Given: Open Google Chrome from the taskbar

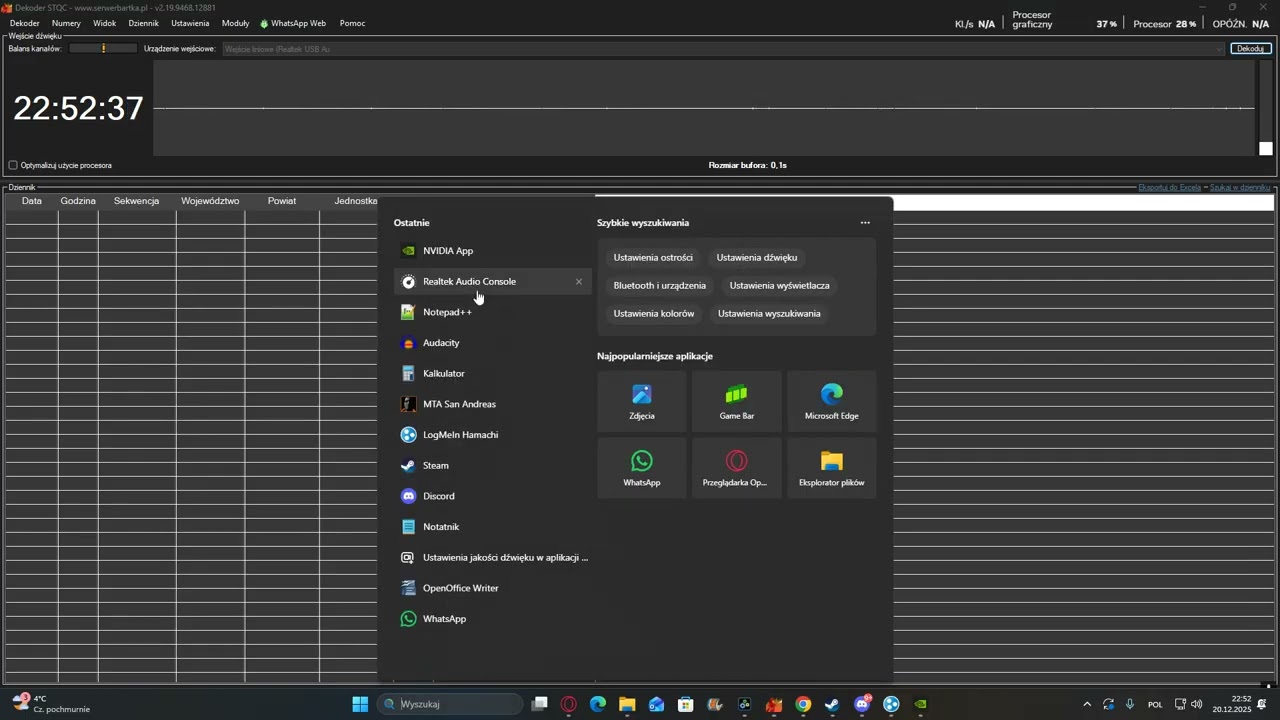Looking at the screenshot, I should [803, 704].
